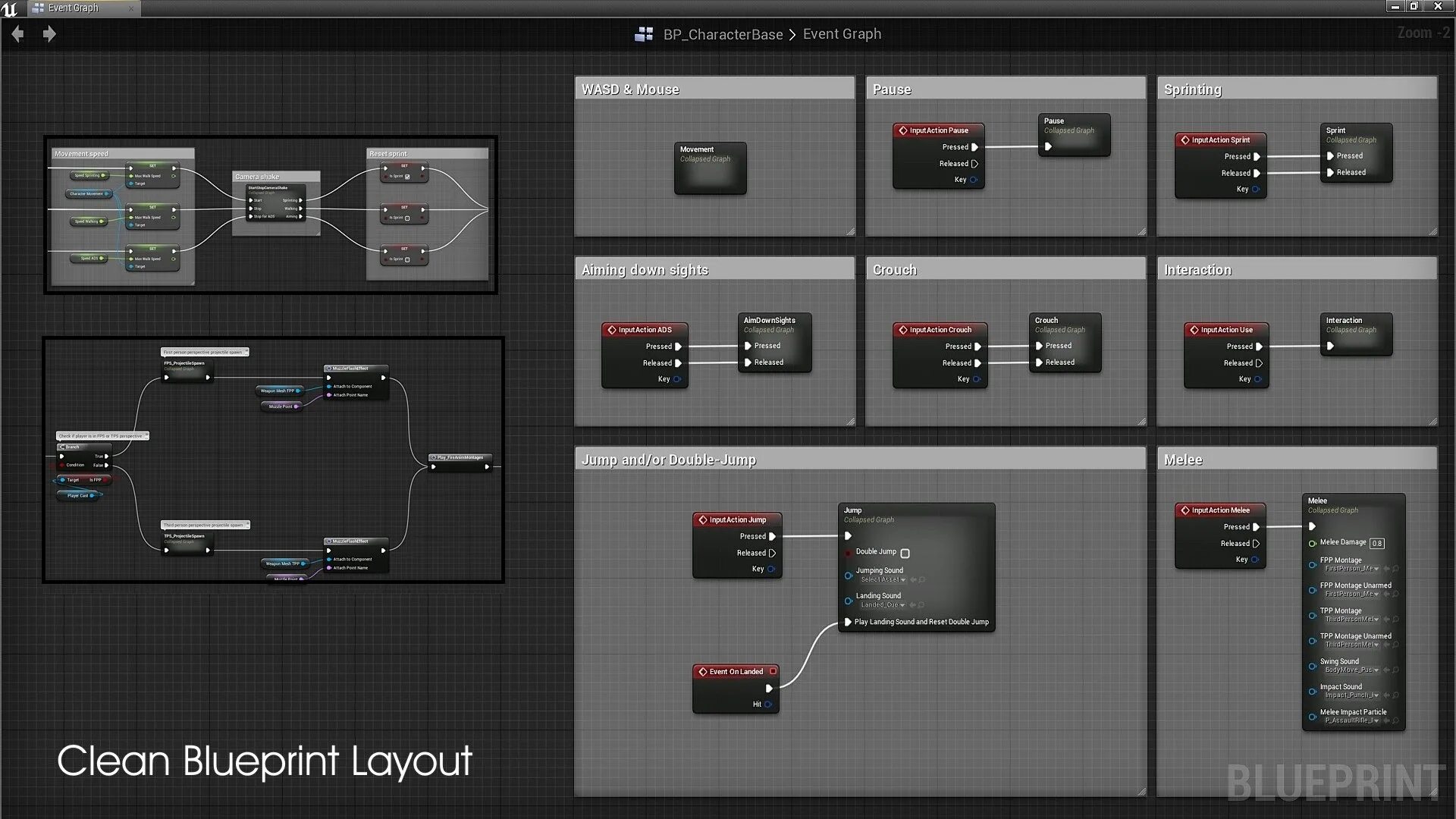The image size is (1456, 819).
Task: Click the back navigation arrow
Action: click(x=18, y=34)
